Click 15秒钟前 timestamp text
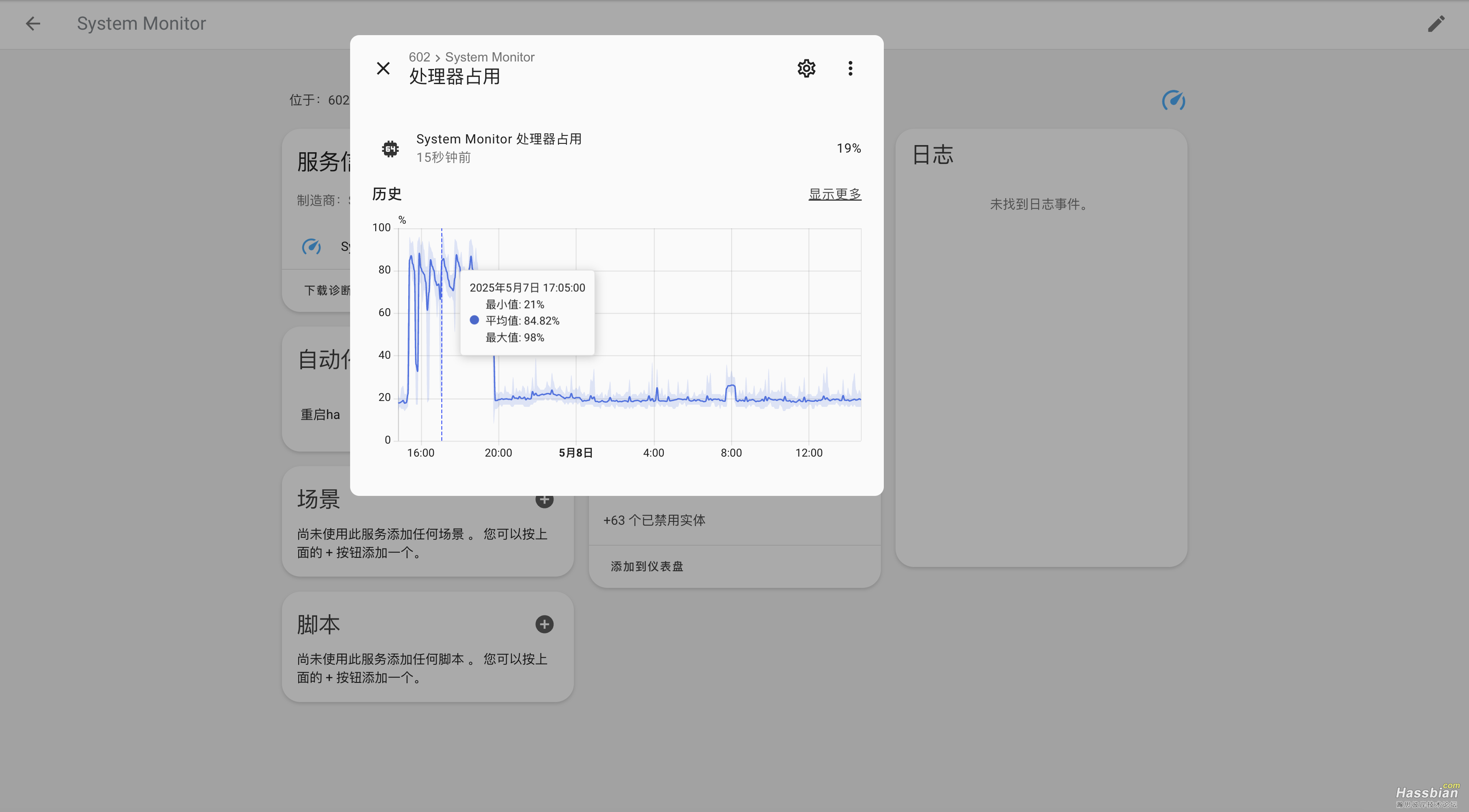 [443, 157]
